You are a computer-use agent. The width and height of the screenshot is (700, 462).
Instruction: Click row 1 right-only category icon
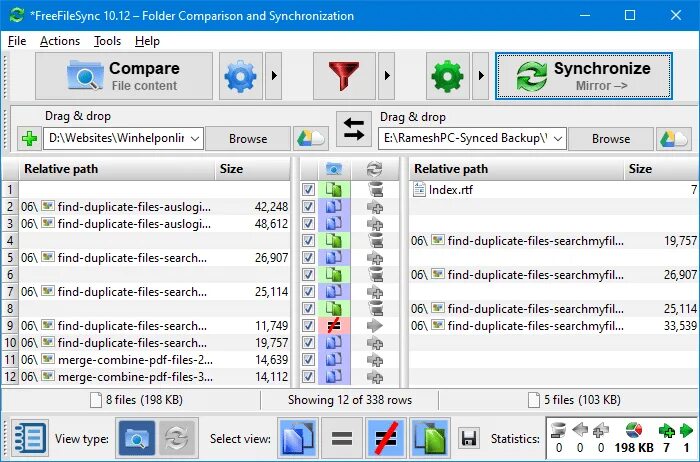(x=334, y=190)
